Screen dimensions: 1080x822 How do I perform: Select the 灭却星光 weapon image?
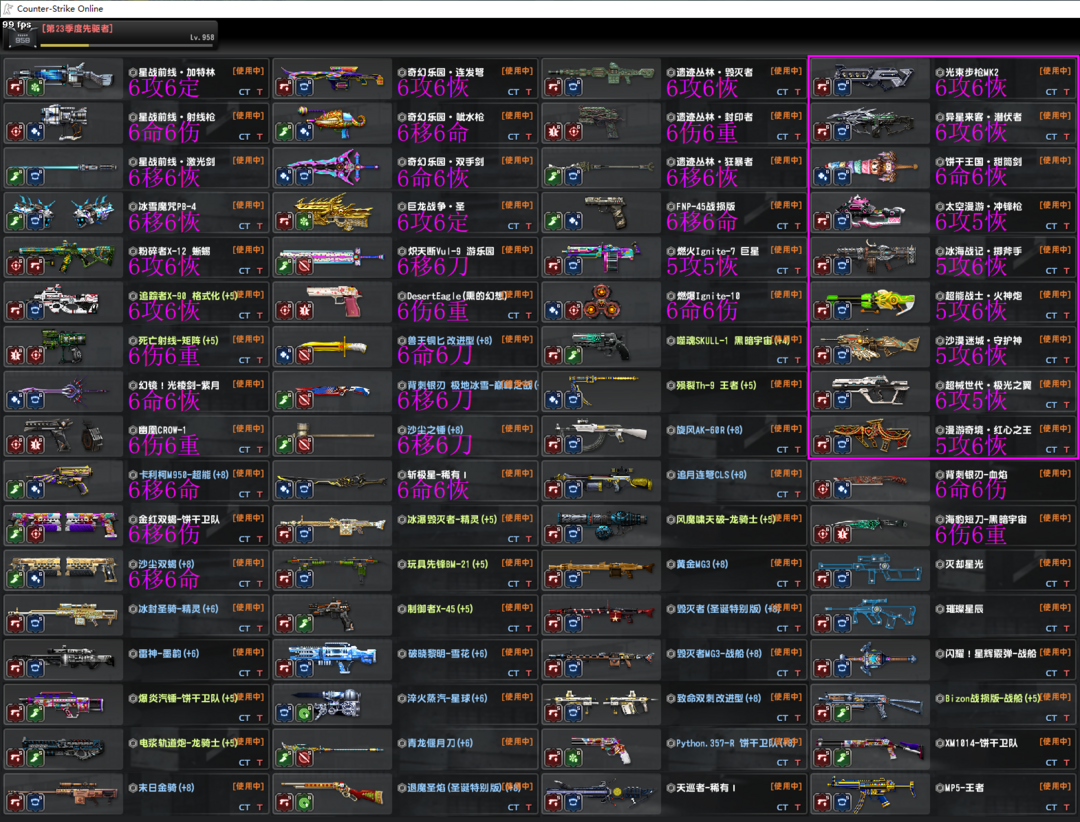(x=871, y=571)
